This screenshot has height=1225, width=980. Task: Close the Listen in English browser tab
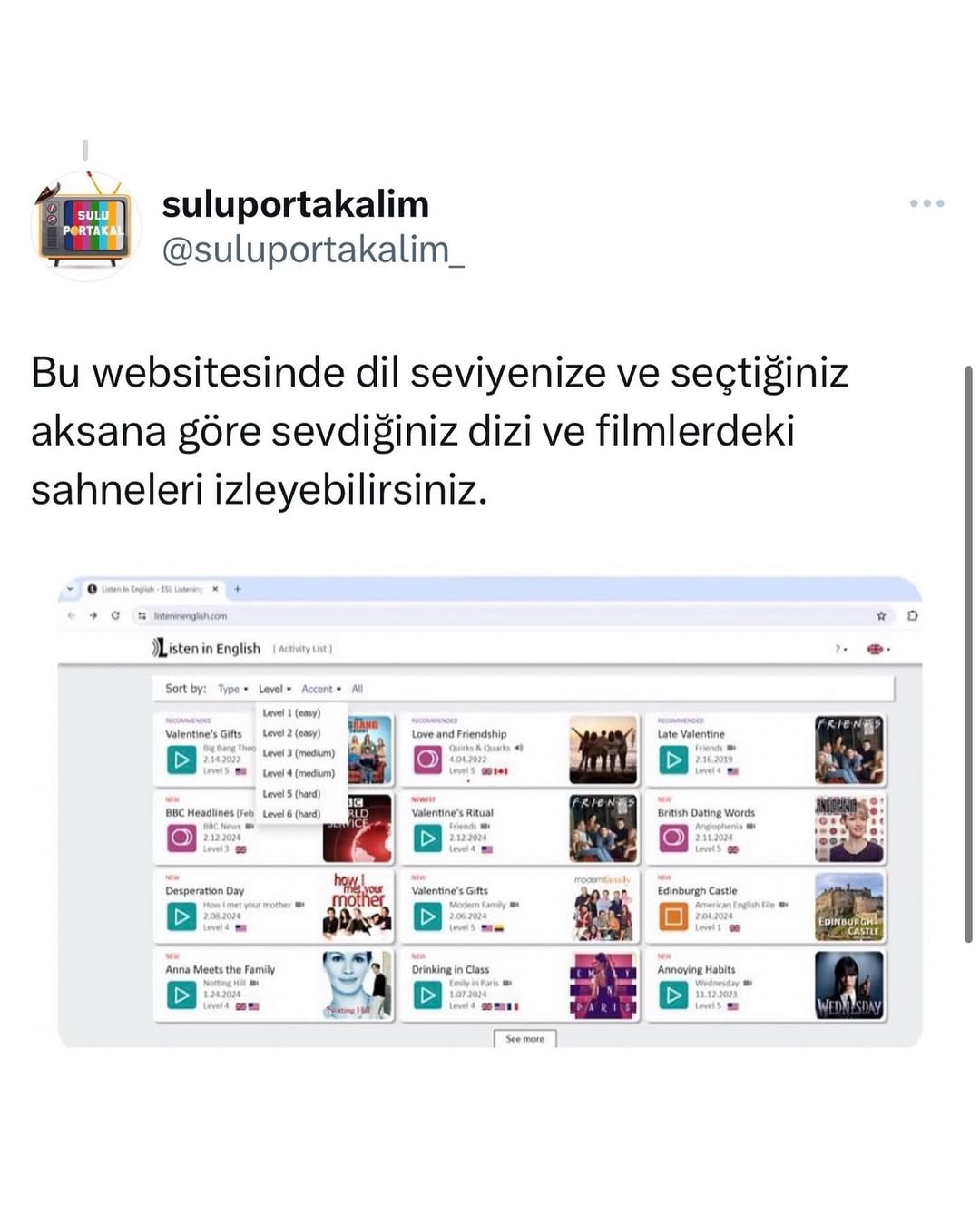[x=215, y=589]
